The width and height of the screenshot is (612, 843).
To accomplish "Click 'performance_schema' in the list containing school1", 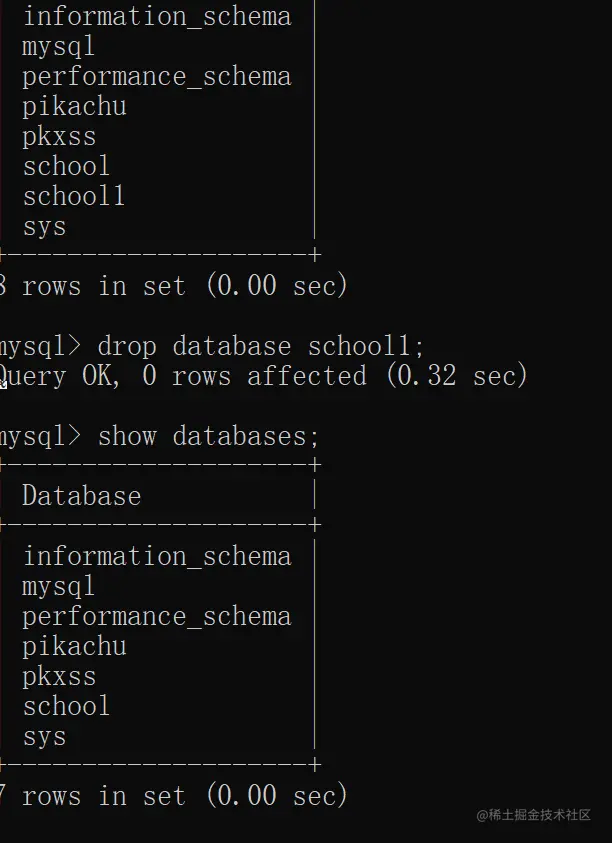I will (x=157, y=77).
